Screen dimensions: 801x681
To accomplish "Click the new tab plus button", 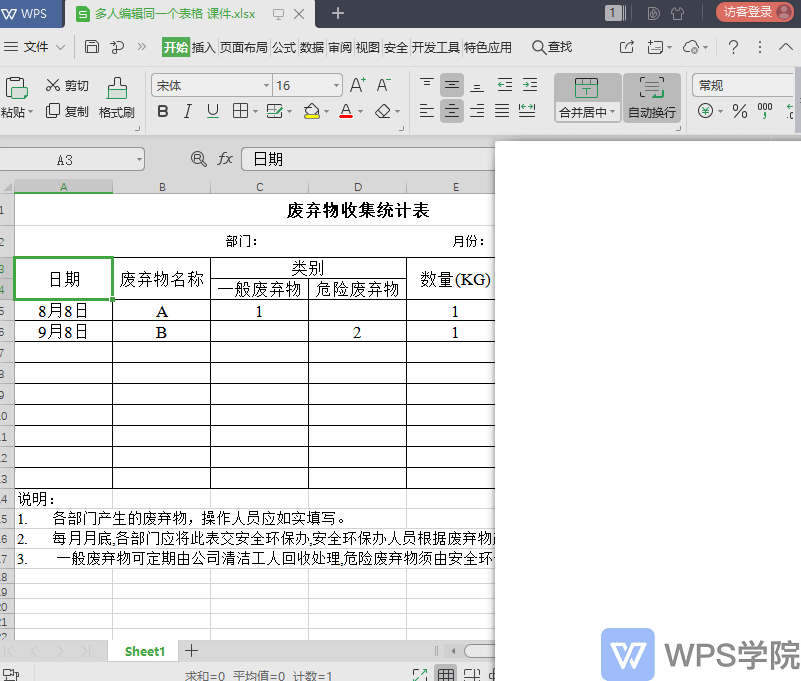I will pyautogui.click(x=338, y=13).
